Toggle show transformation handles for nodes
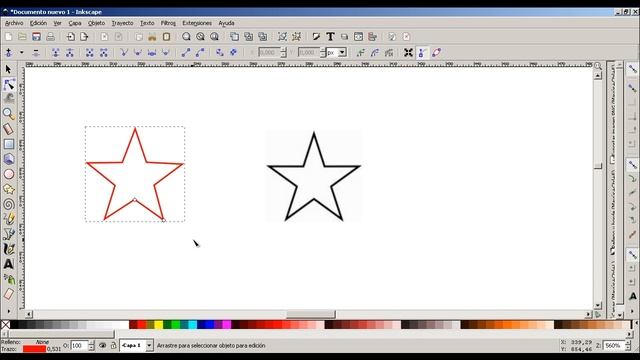 point(408,53)
